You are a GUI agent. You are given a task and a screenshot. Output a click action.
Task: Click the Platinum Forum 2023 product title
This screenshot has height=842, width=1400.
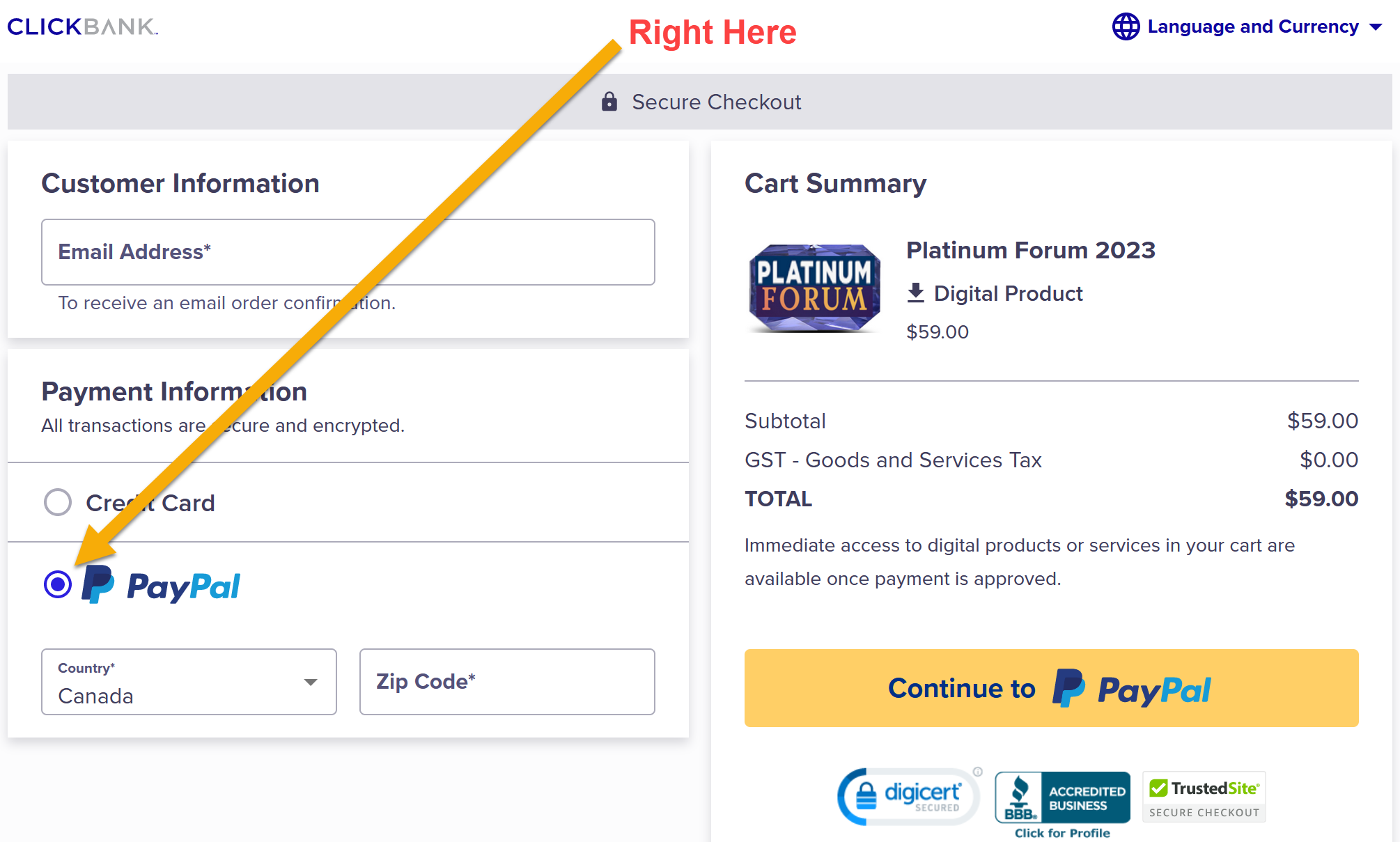(x=1030, y=250)
